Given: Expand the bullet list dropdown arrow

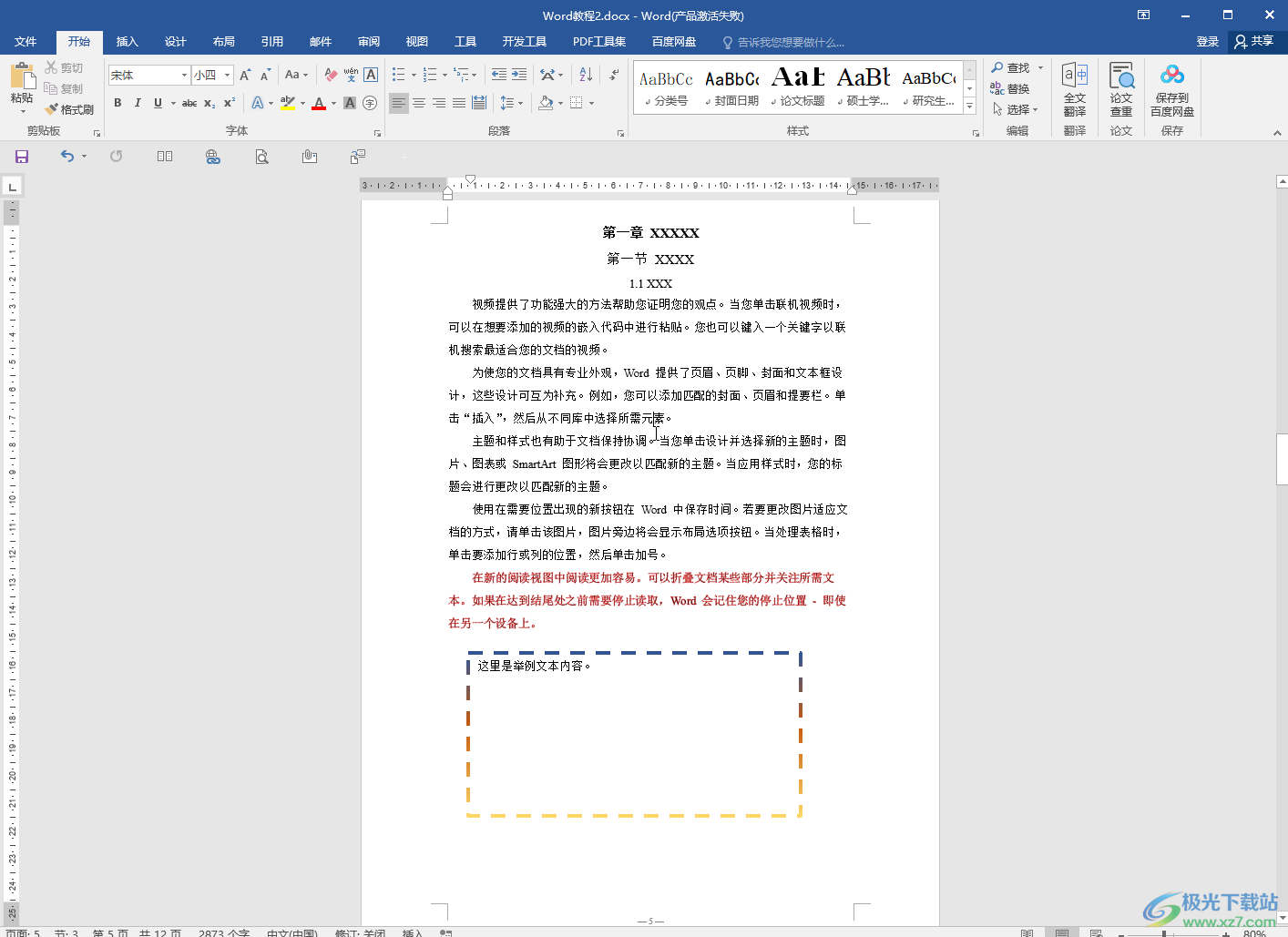Looking at the screenshot, I should click(x=414, y=75).
